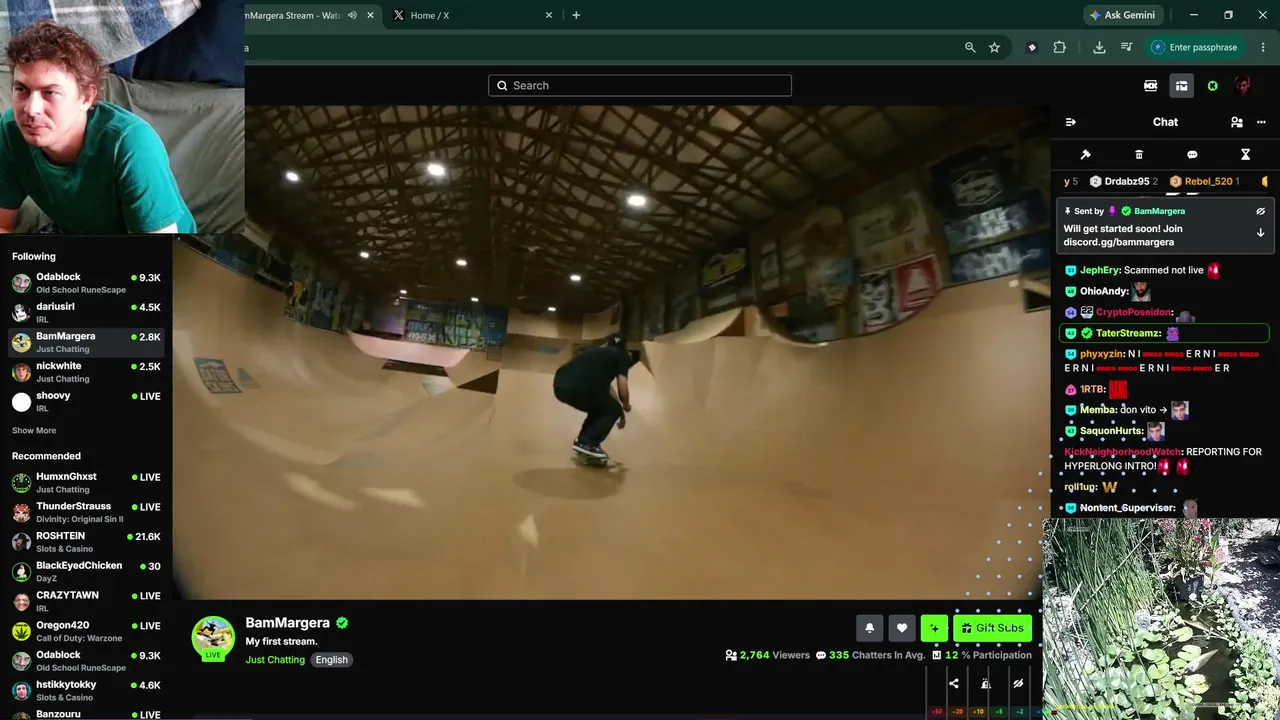This screenshot has width=1280, height=720.
Task: Switch to the Home / X tab
Action: (472, 15)
